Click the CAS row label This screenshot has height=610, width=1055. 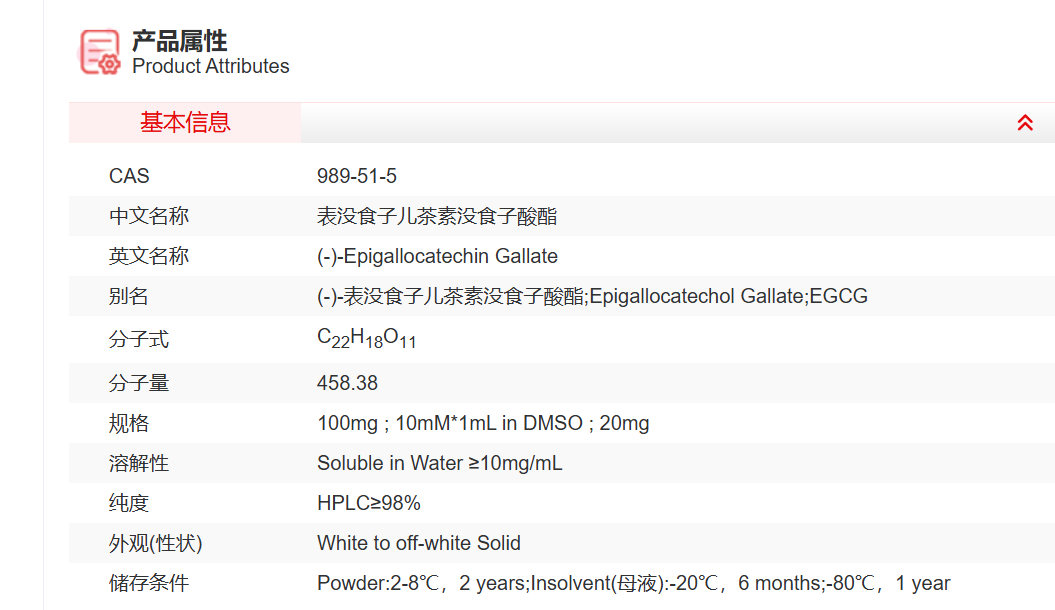[x=129, y=176]
